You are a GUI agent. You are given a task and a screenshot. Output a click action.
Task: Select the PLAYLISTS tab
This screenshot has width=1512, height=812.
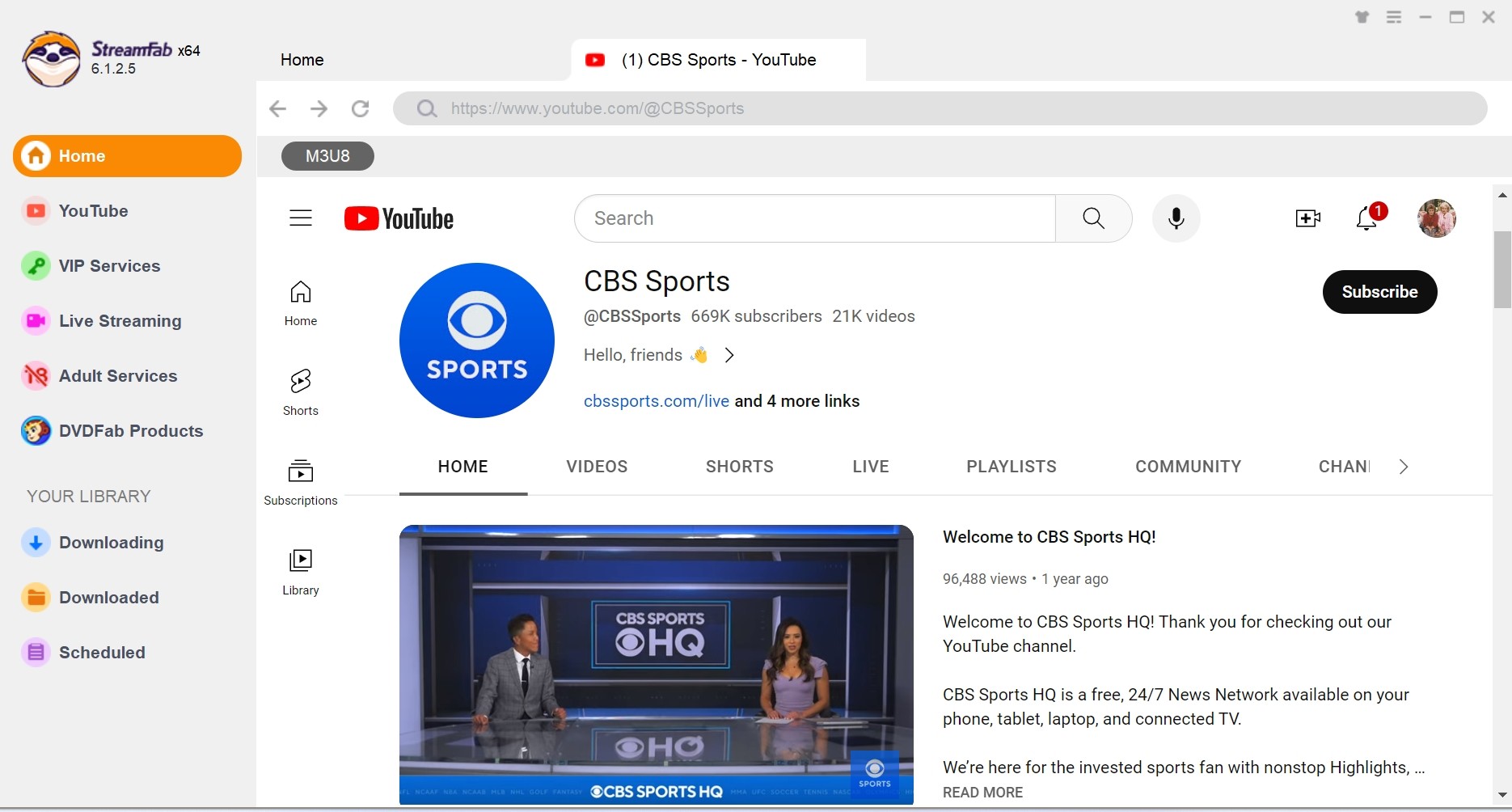(x=1012, y=467)
